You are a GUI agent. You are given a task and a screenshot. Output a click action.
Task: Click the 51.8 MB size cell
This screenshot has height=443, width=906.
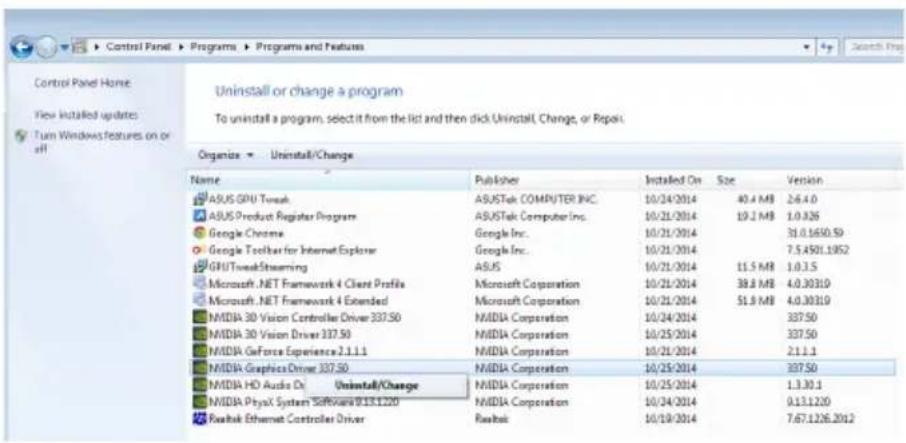point(755,301)
